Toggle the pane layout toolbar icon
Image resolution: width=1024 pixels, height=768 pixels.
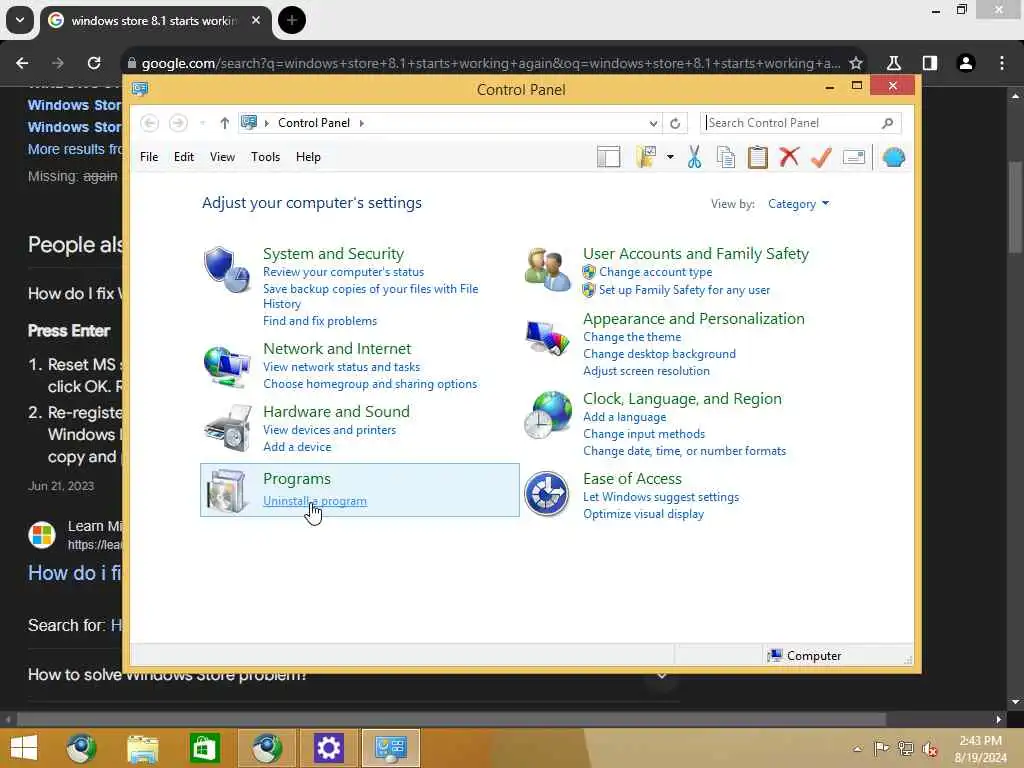608,157
